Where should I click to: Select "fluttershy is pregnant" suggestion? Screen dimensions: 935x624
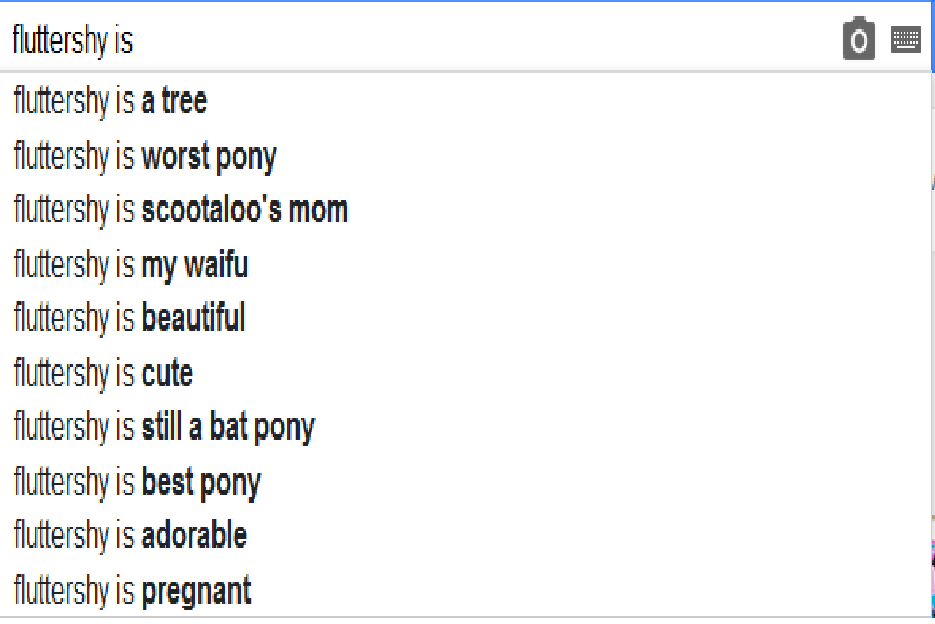(x=132, y=591)
